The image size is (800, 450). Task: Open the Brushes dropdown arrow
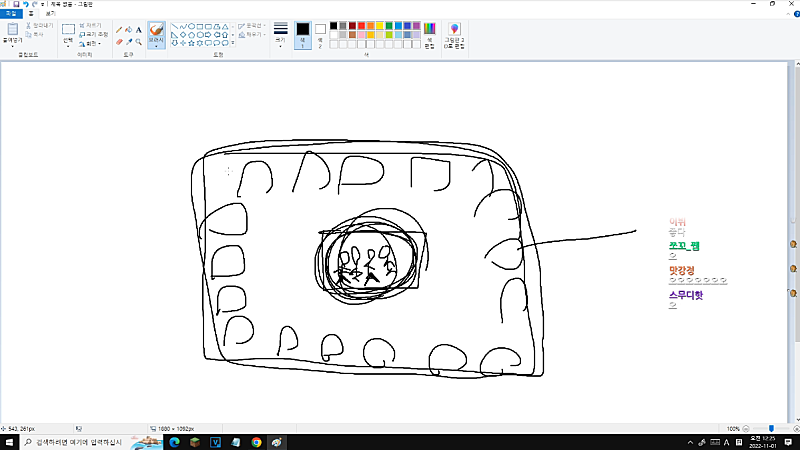pos(156,46)
